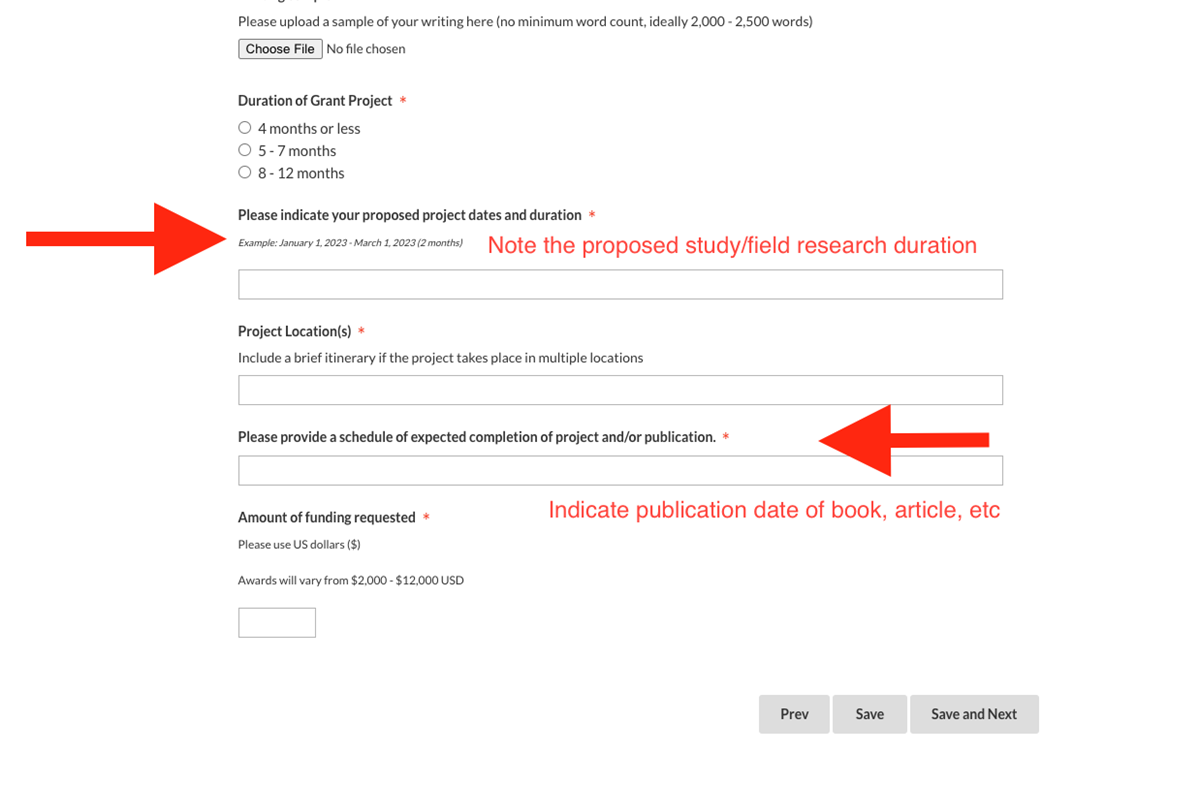Focus the proposed project dates and duration field
Screen dimensions: 1200x786
pyautogui.click(x=620, y=284)
